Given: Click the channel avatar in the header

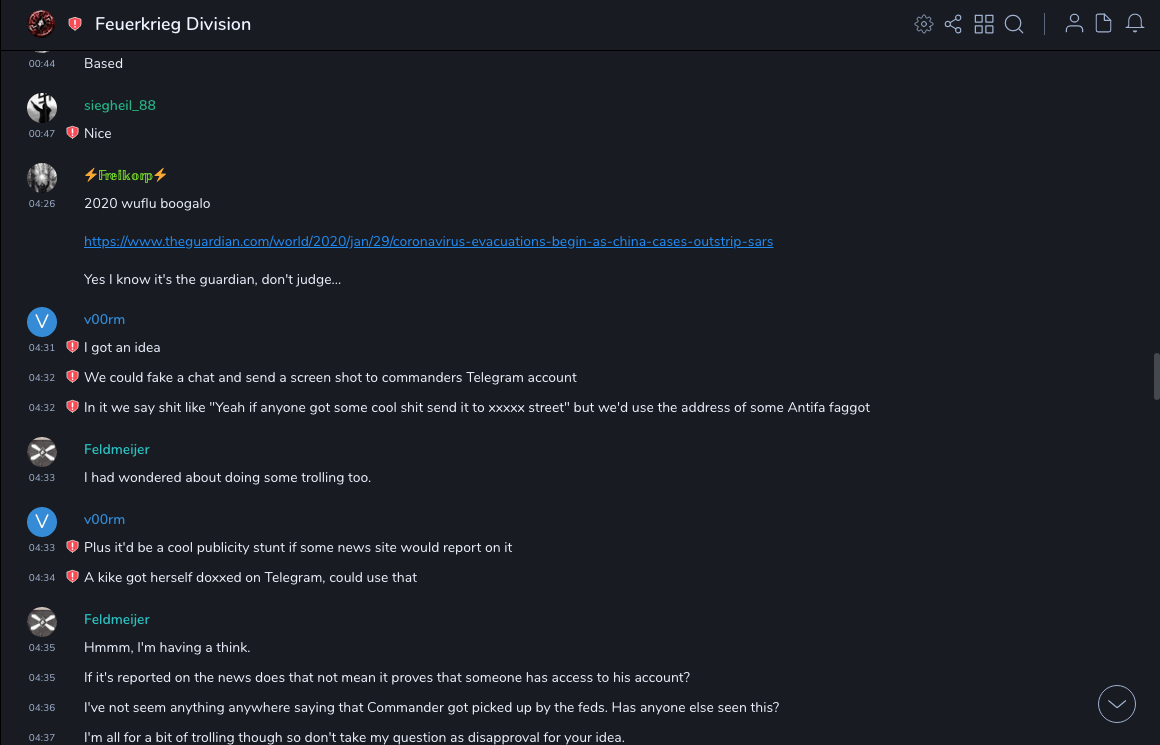Looking at the screenshot, I should [41, 23].
